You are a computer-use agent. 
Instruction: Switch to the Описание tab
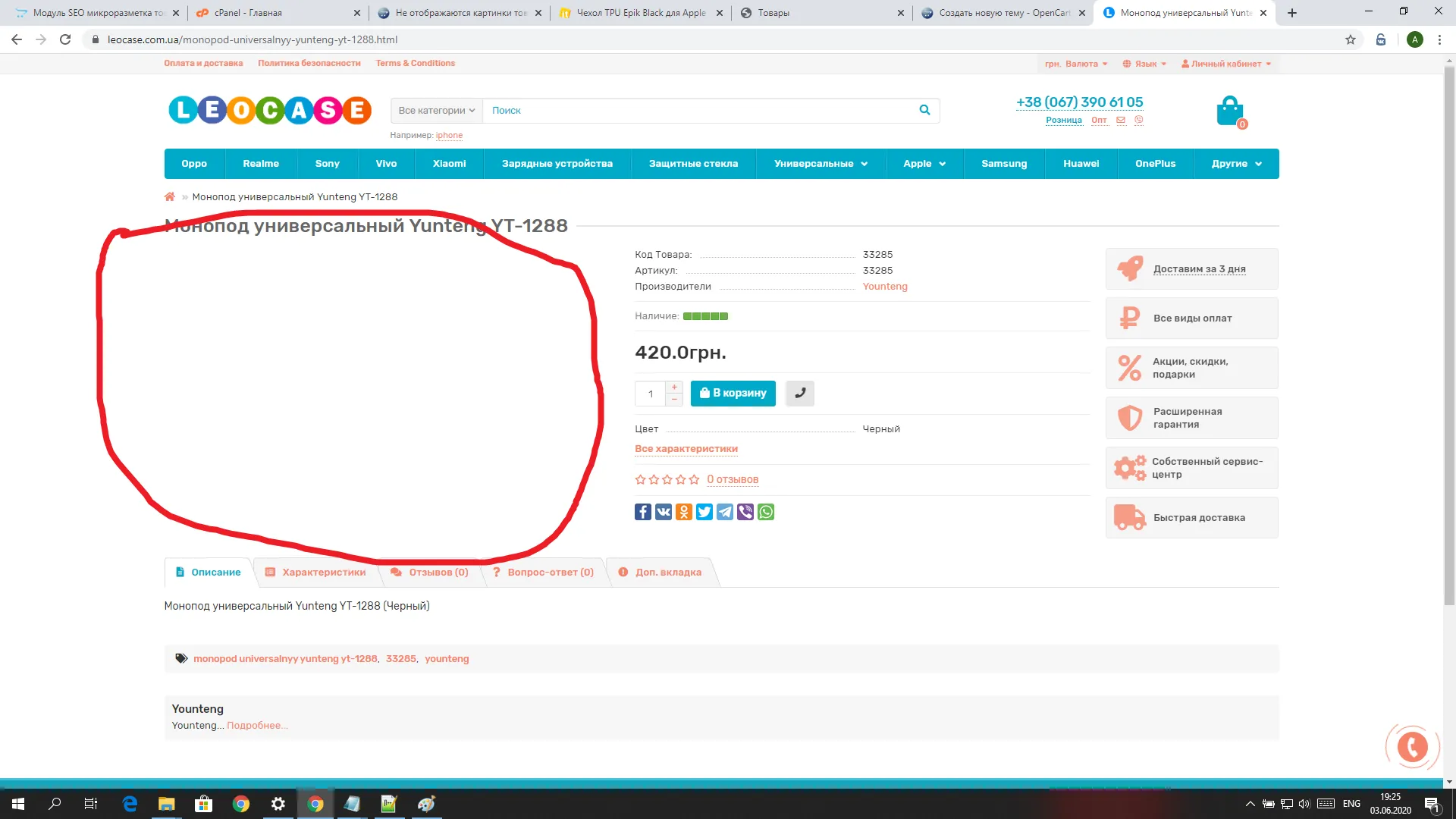(209, 573)
